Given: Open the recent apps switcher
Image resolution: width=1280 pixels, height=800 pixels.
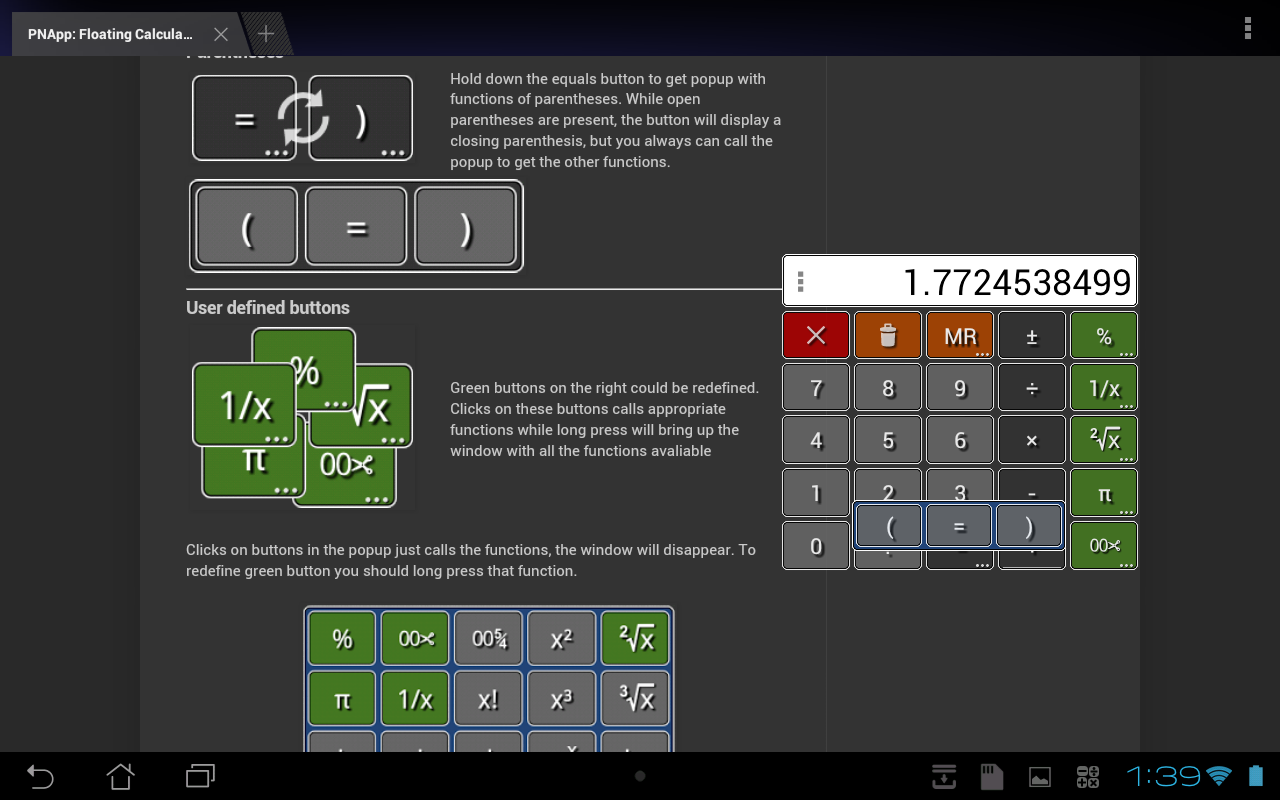Looking at the screenshot, I should tap(199, 776).
